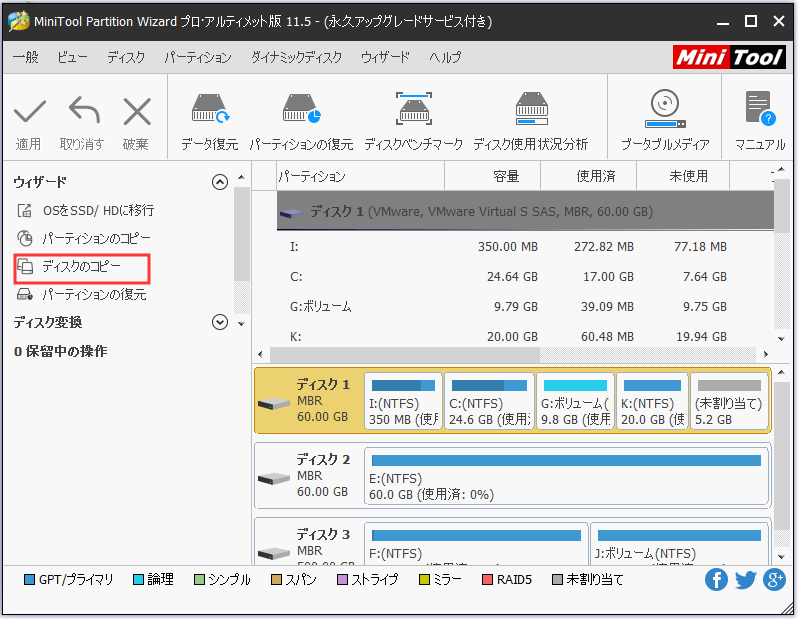Click the MiniTool logo
The image size is (798, 619).
(729, 57)
